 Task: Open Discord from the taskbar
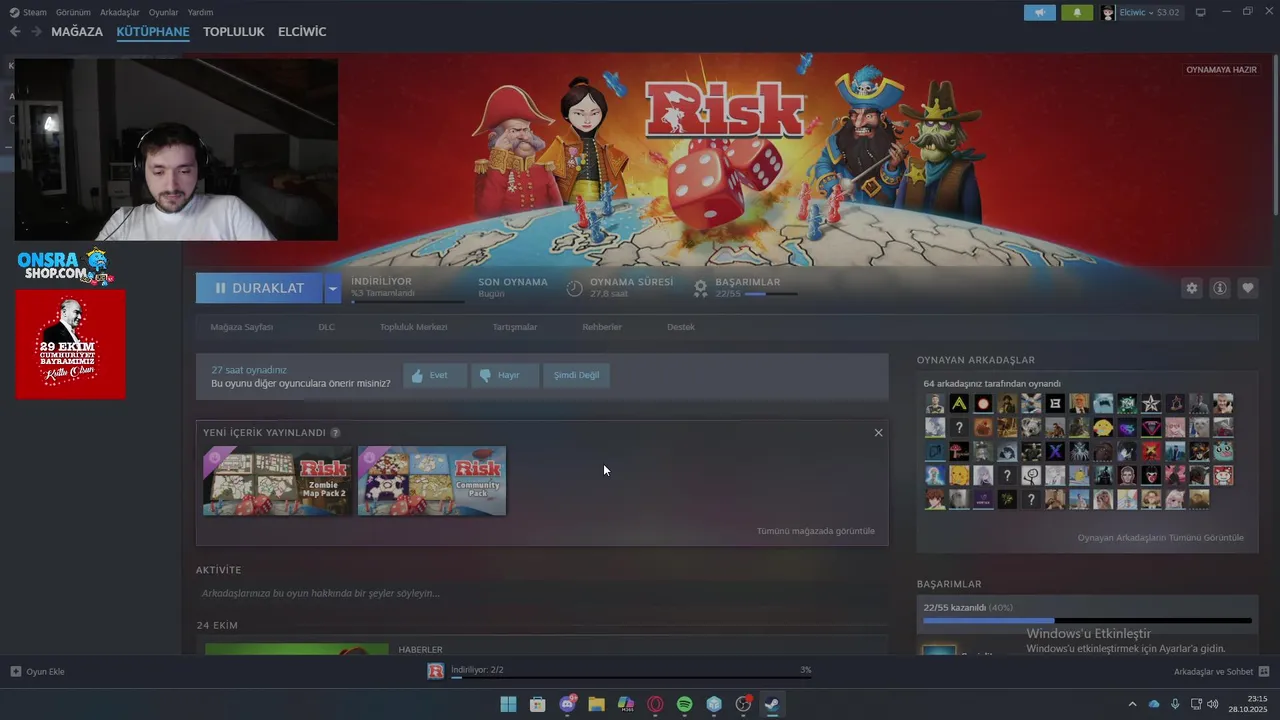(x=568, y=704)
